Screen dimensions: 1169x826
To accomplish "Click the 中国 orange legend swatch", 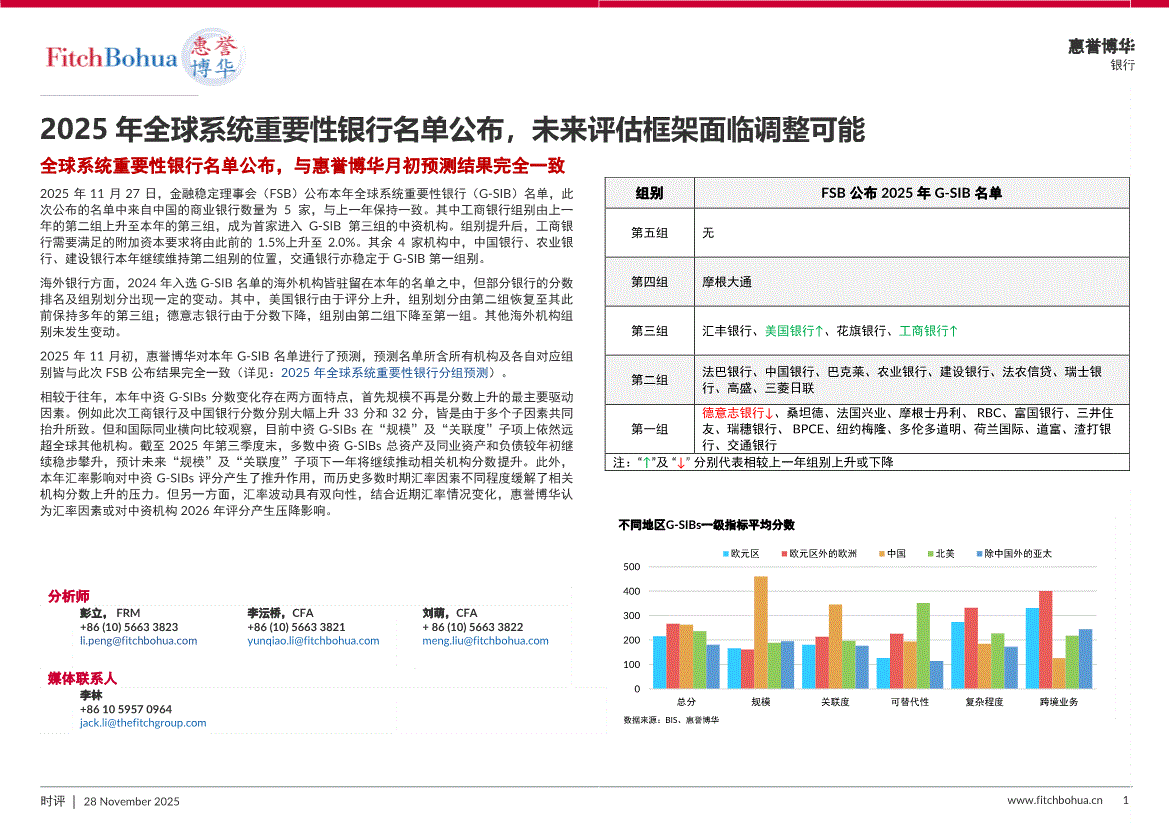I will pyautogui.click(x=880, y=553).
